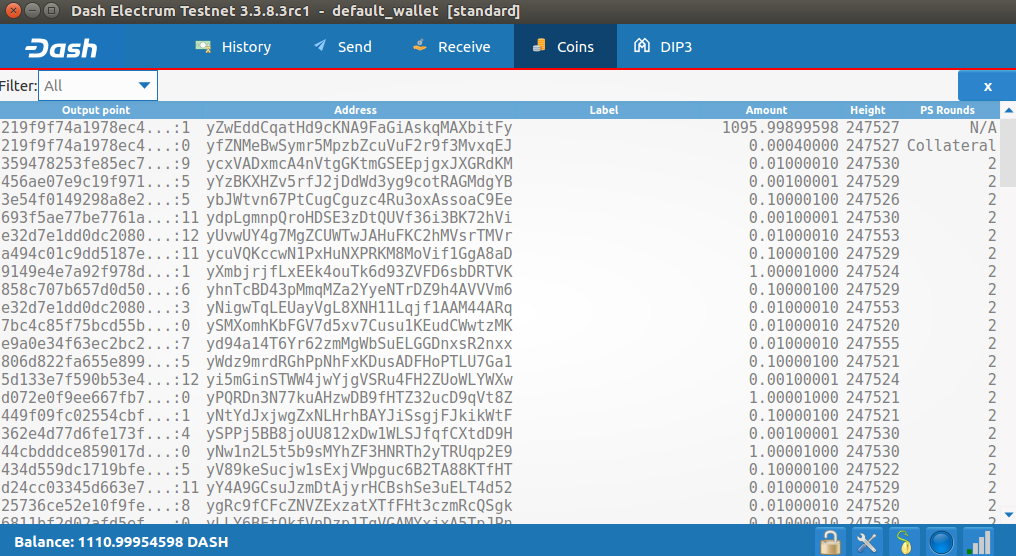This screenshot has width=1016, height=556.
Task: Select output 359478253fe85ec7...:9
Action: click(x=96, y=164)
